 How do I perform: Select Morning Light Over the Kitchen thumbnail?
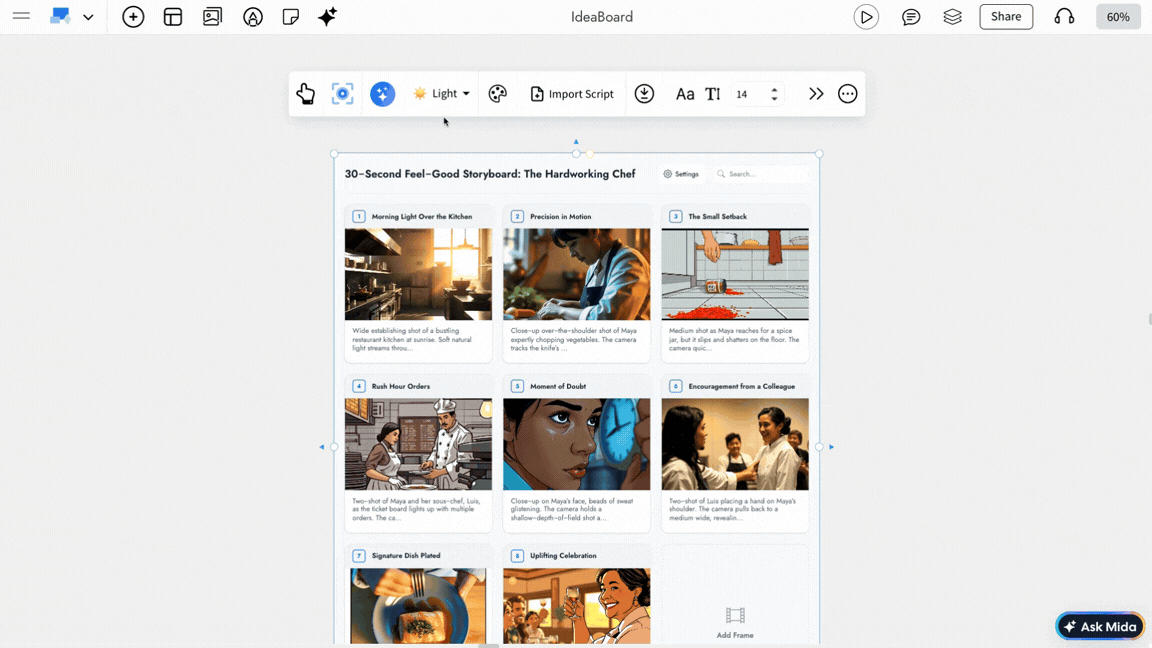[x=418, y=274]
